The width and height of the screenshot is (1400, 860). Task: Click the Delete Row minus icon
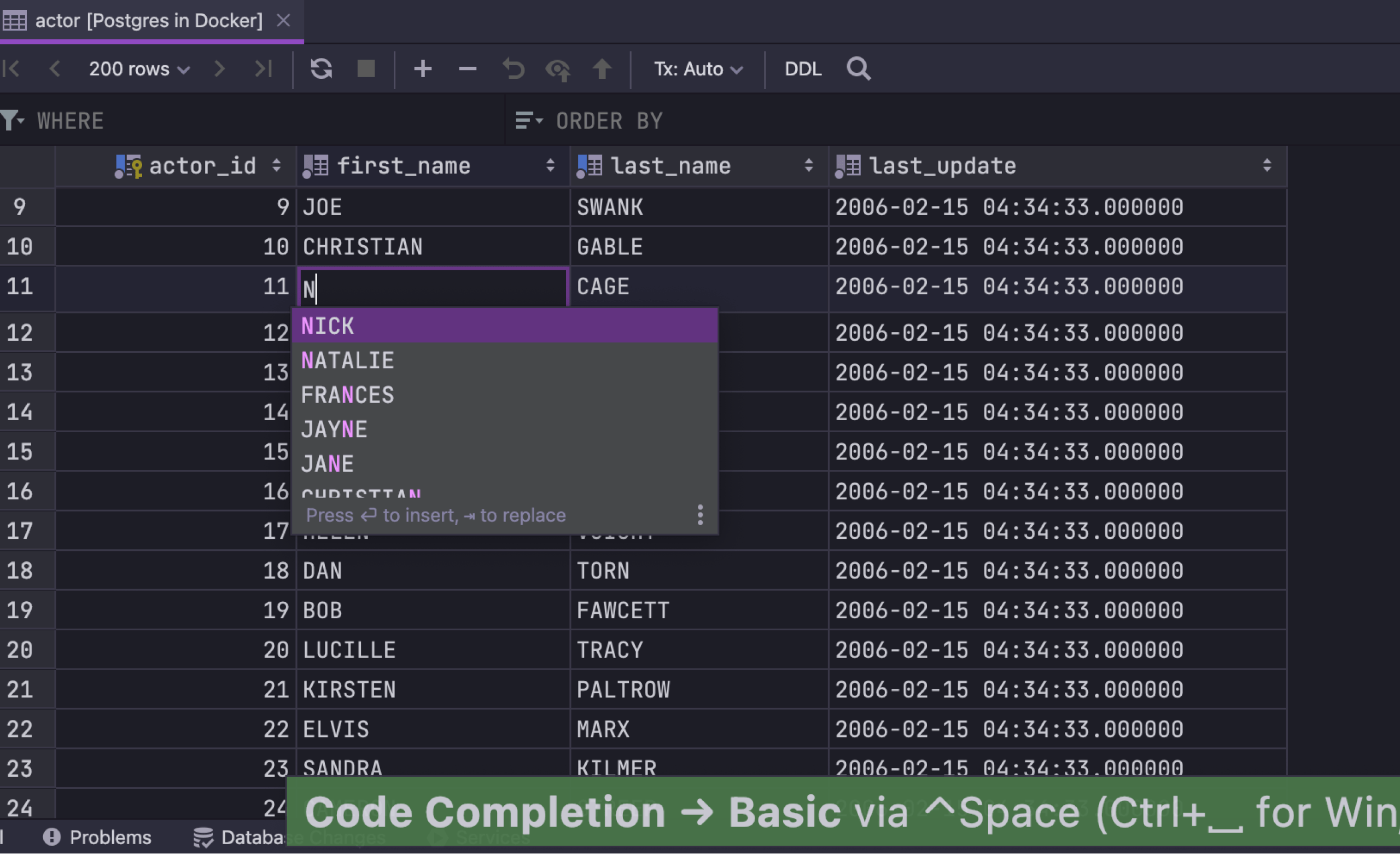(467, 69)
